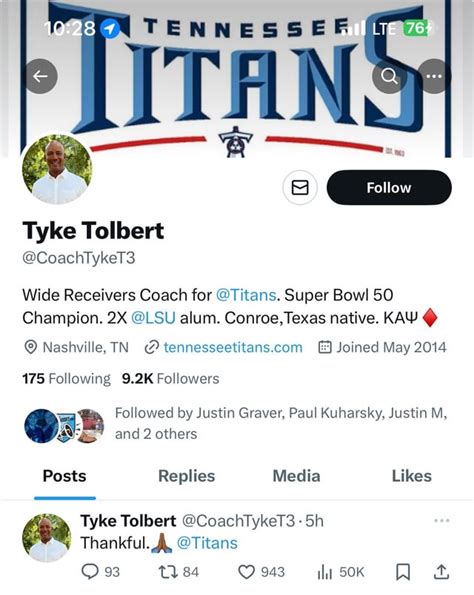Image resolution: width=474 pixels, height=595 pixels.
Task: Open the tennesseetitans.com link
Action: [x=233, y=347]
